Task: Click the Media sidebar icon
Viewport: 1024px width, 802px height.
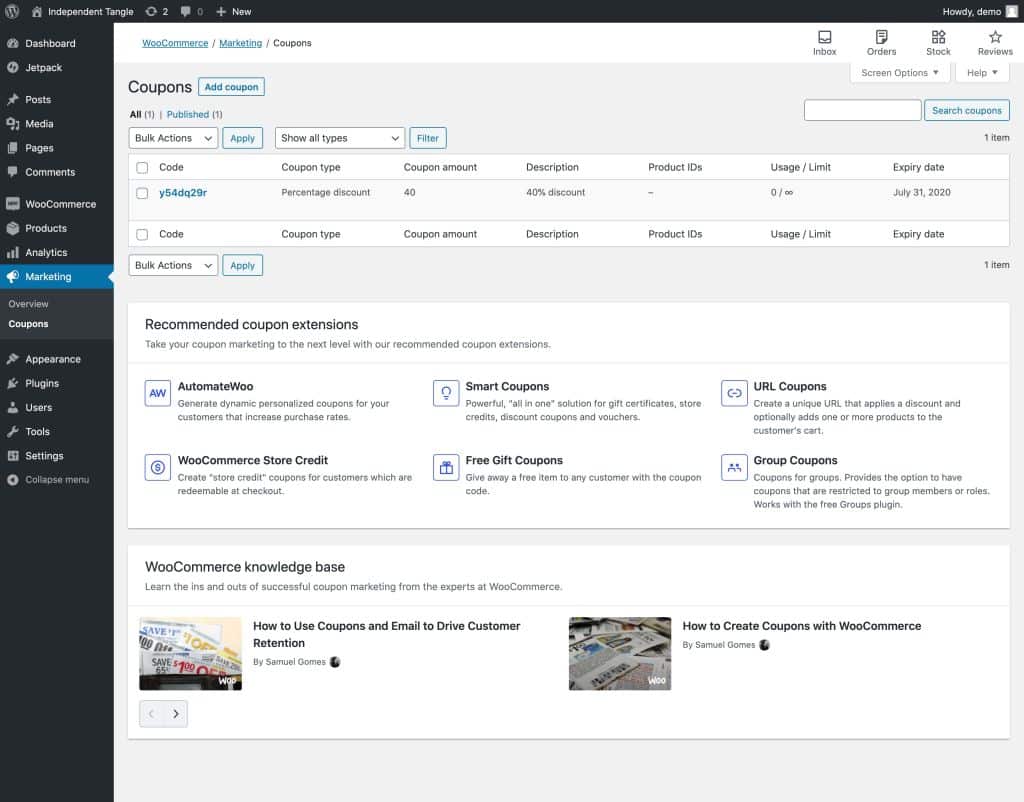Action: pyautogui.click(x=12, y=123)
